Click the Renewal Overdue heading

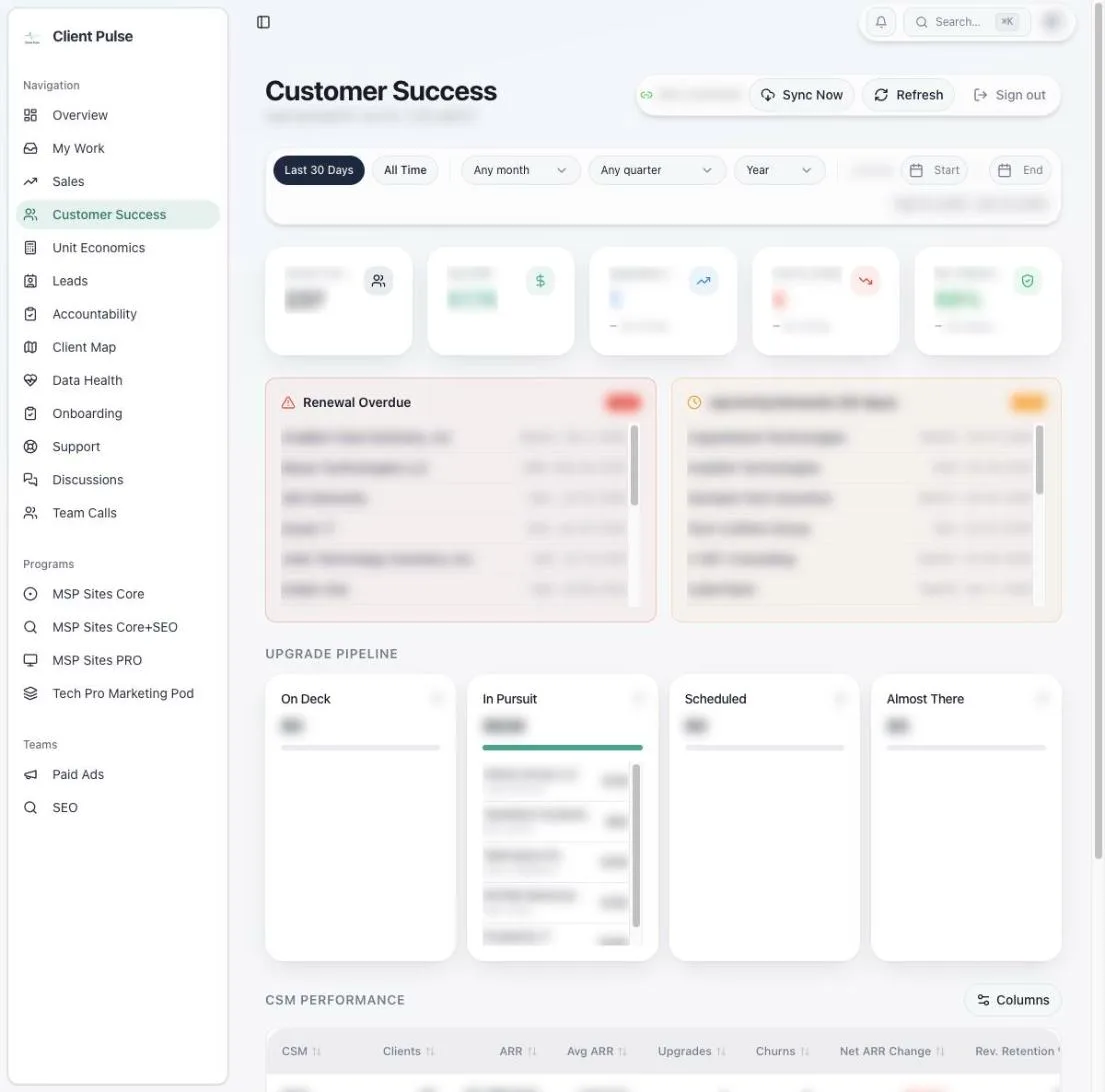point(357,402)
